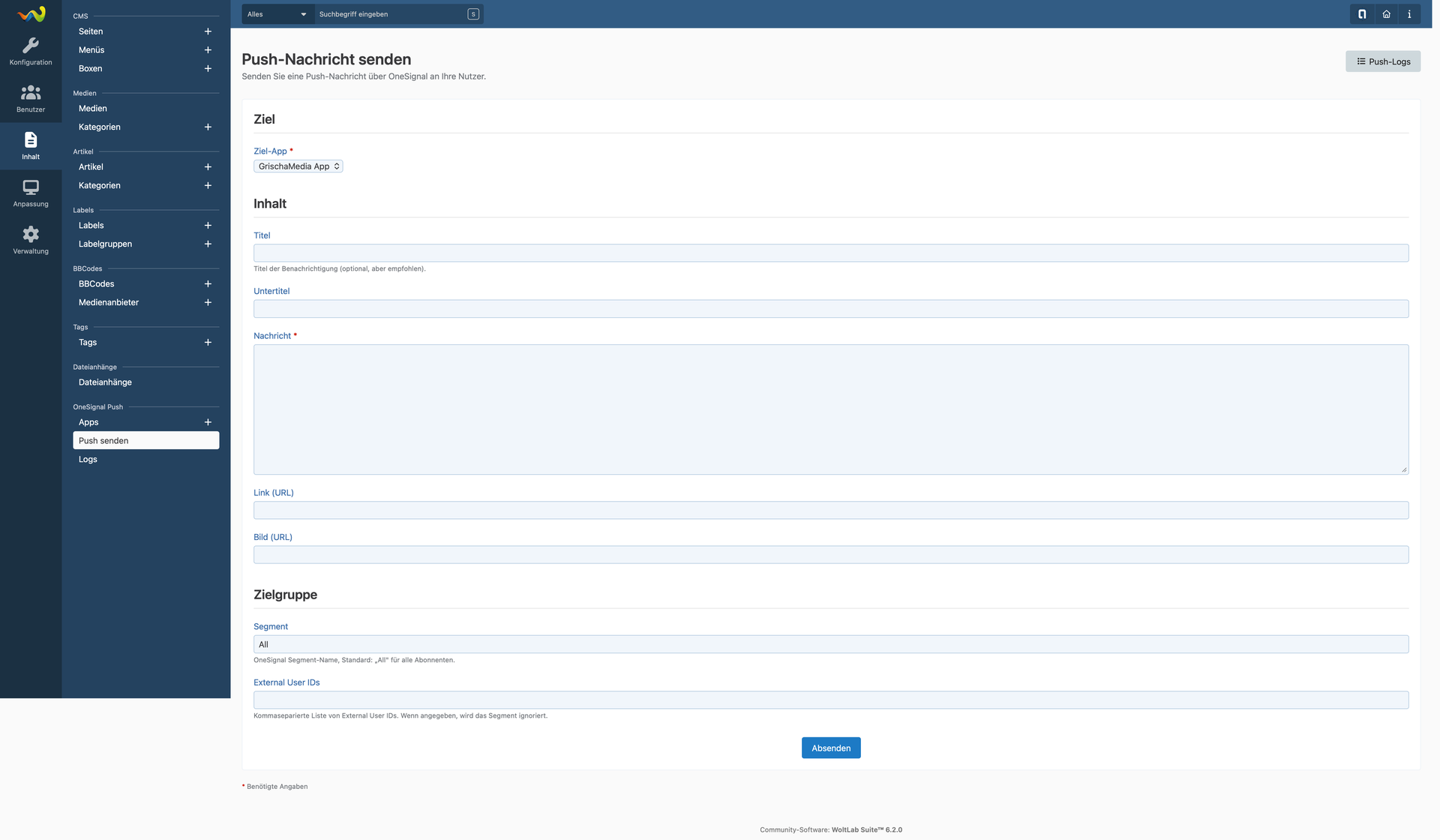The width and height of the screenshot is (1440, 840).
Task: Click the Titel input field
Action: (x=830, y=253)
